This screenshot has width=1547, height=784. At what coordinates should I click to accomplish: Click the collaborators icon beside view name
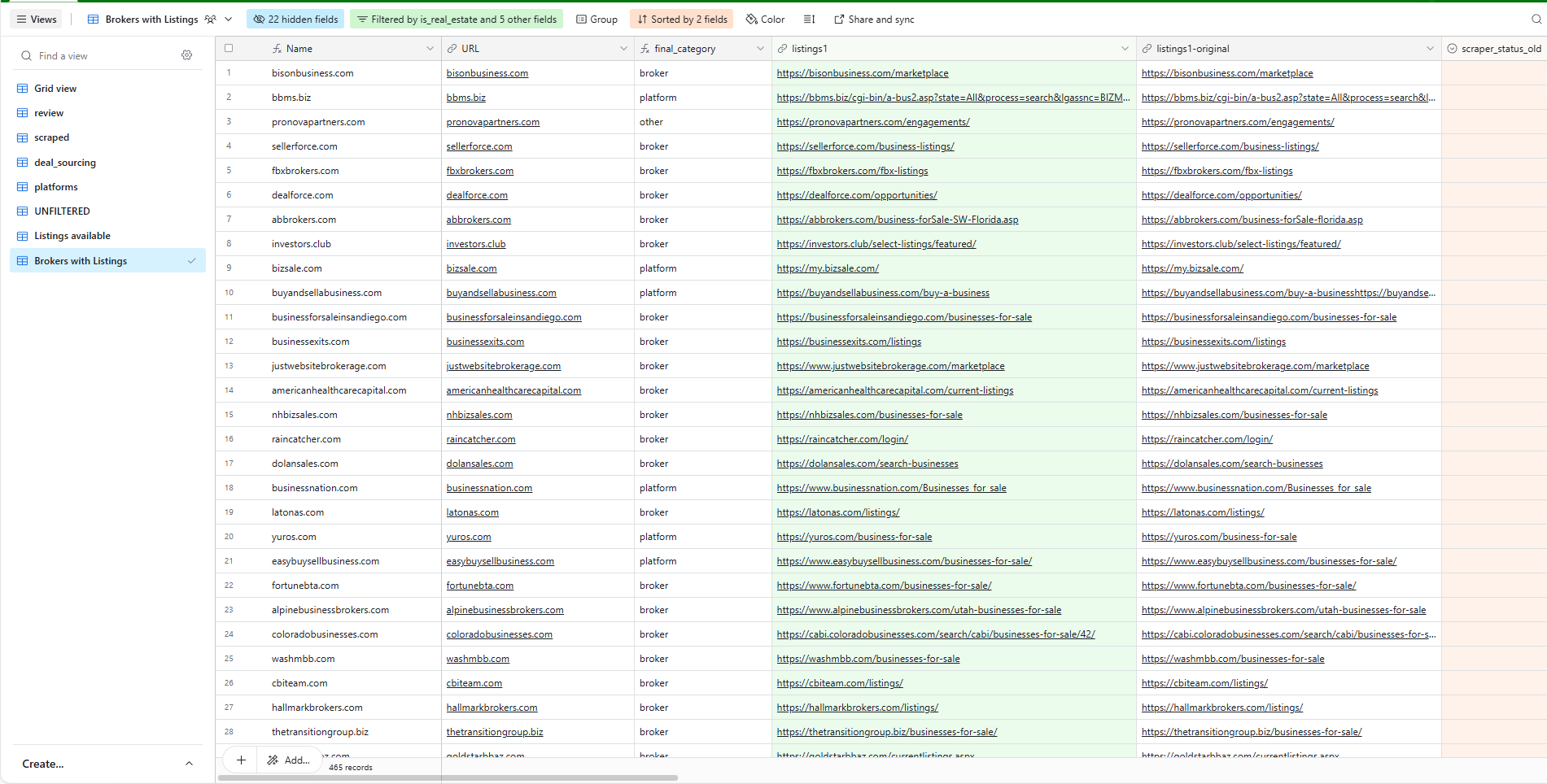210,20
